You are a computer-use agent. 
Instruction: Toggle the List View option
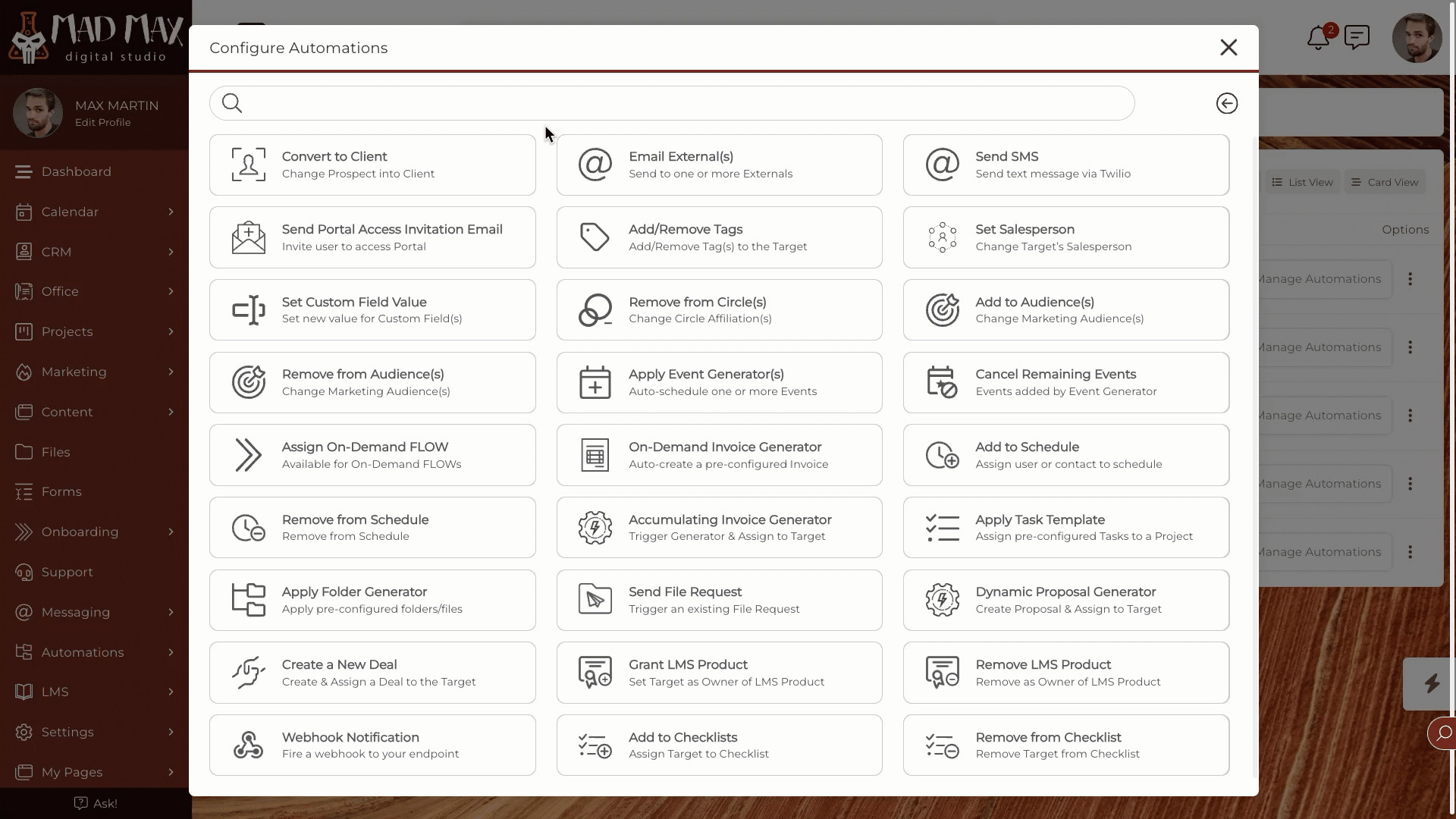point(1302,182)
